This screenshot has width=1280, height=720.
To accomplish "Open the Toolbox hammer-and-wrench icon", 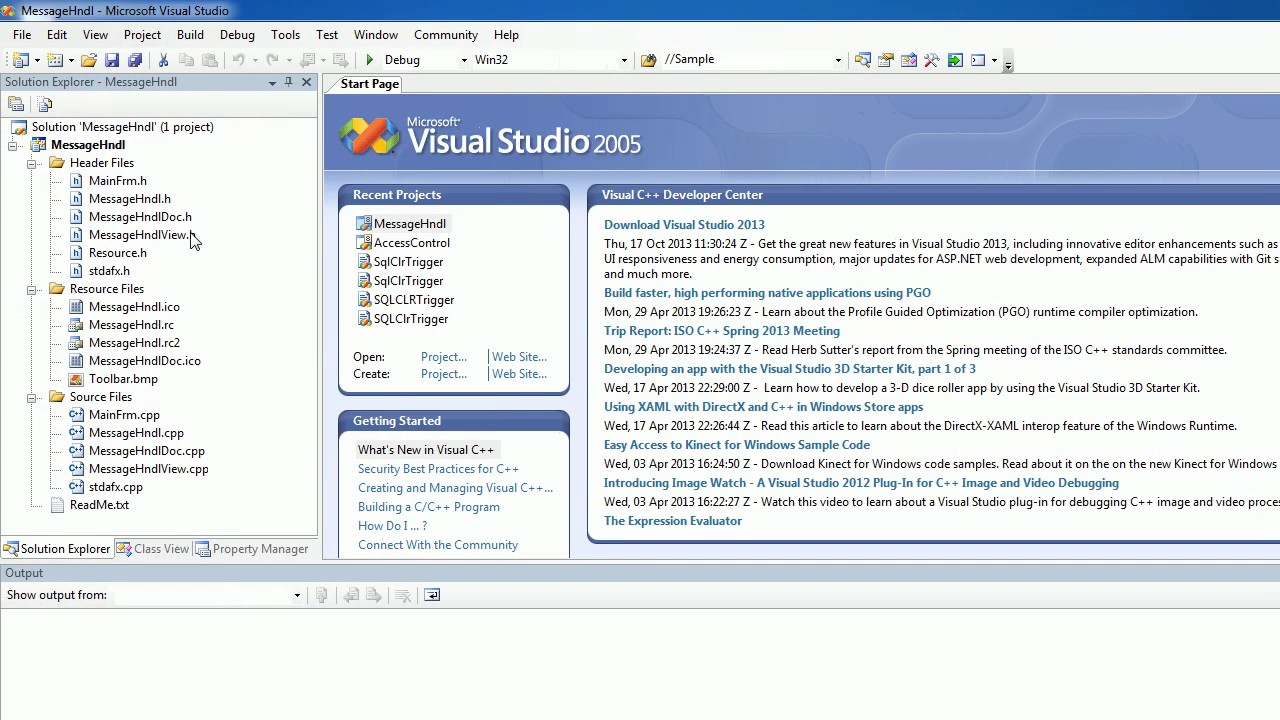I will click(x=932, y=60).
